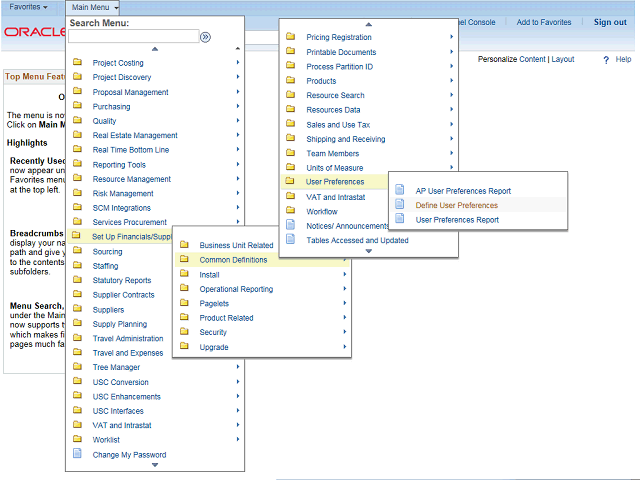
Task: Open USC Conversion menu entry
Action: click(x=120, y=382)
